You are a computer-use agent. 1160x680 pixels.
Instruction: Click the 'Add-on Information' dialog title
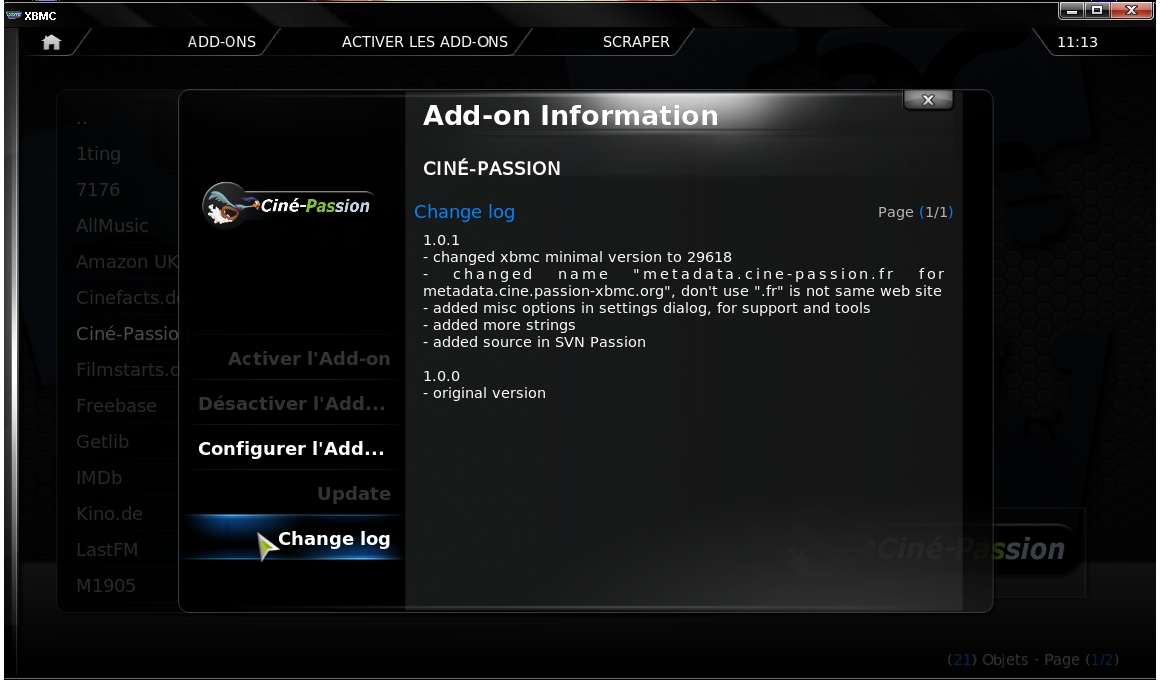570,115
